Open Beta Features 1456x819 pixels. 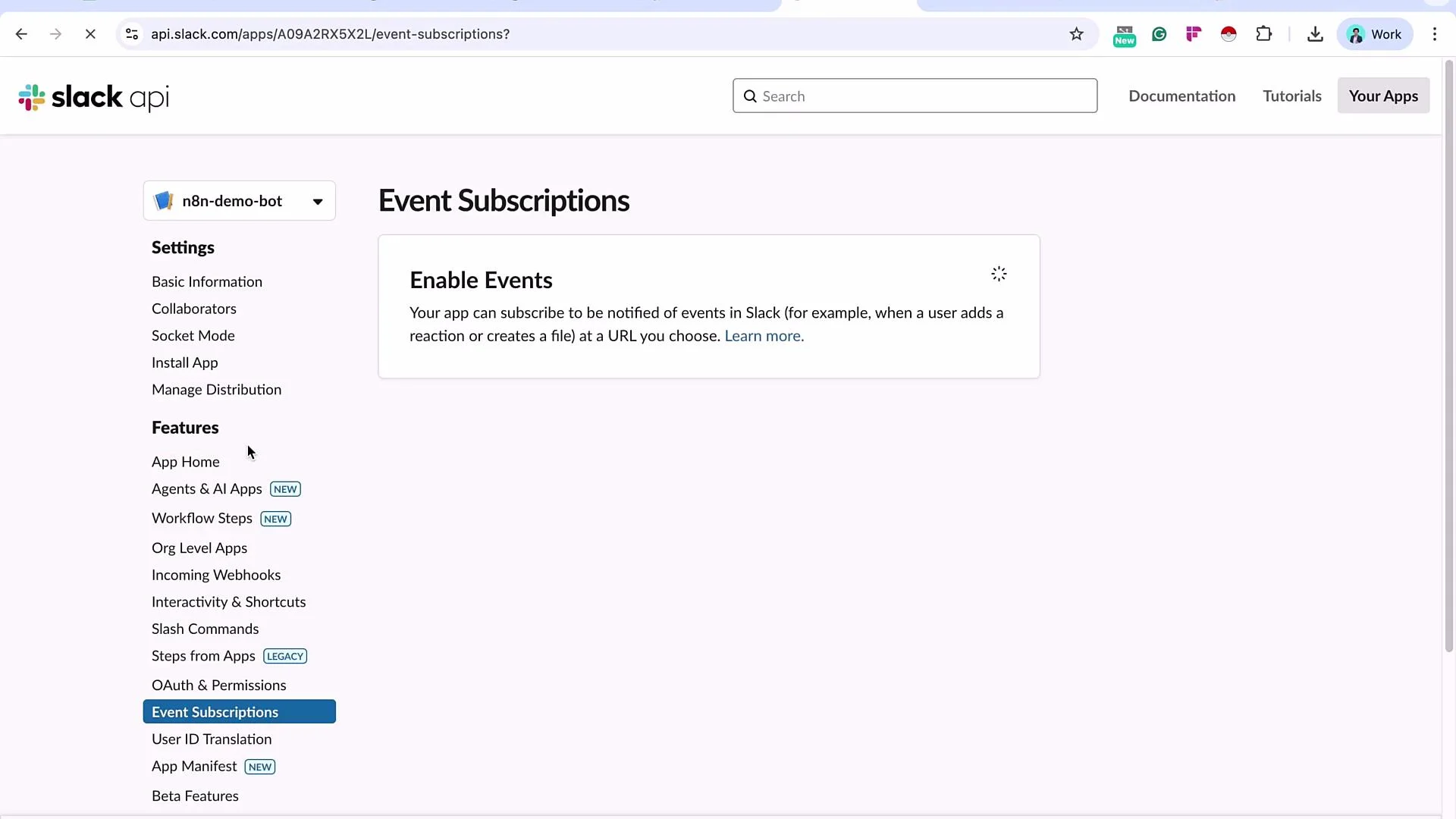tap(195, 796)
